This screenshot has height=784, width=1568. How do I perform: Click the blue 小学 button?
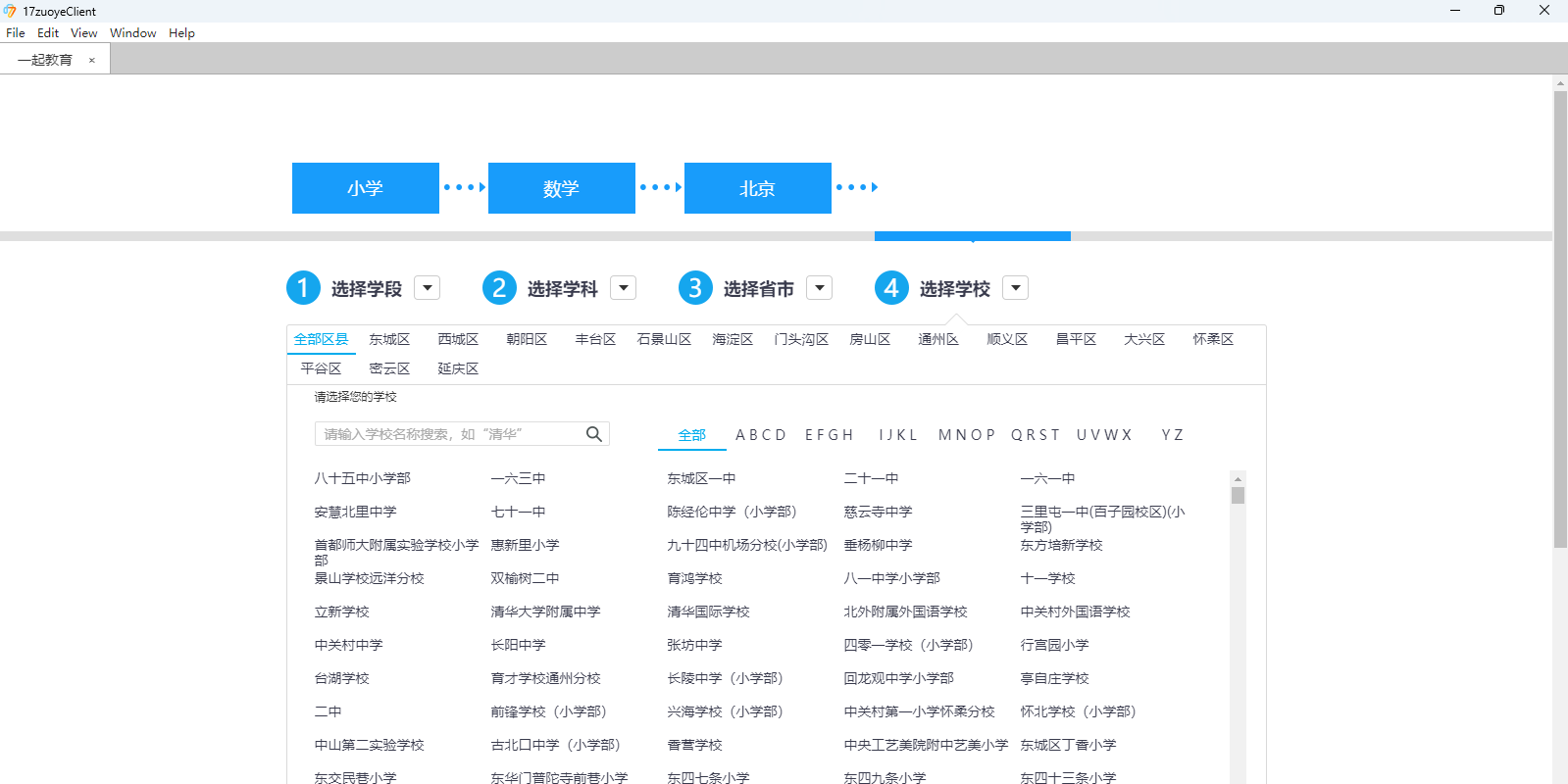point(365,188)
